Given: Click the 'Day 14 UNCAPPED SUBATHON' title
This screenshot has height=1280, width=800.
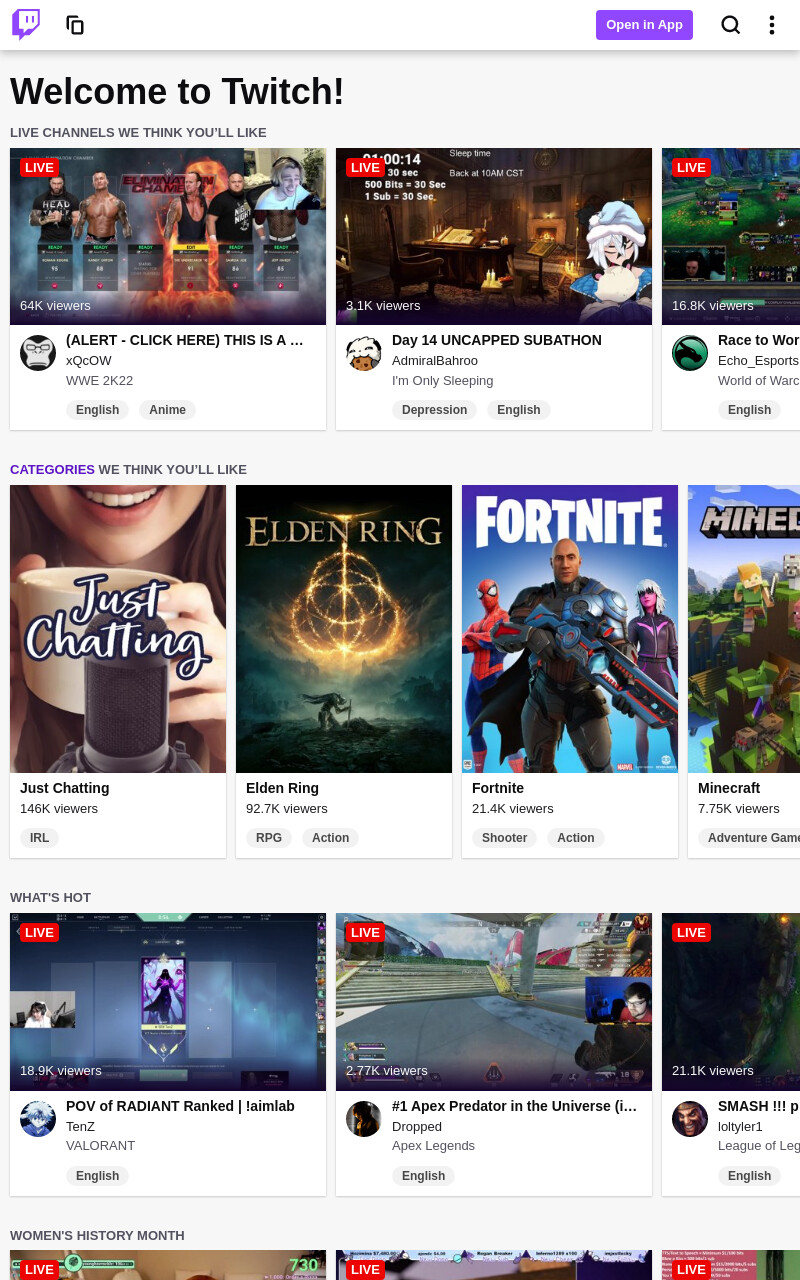Looking at the screenshot, I should click(497, 340).
